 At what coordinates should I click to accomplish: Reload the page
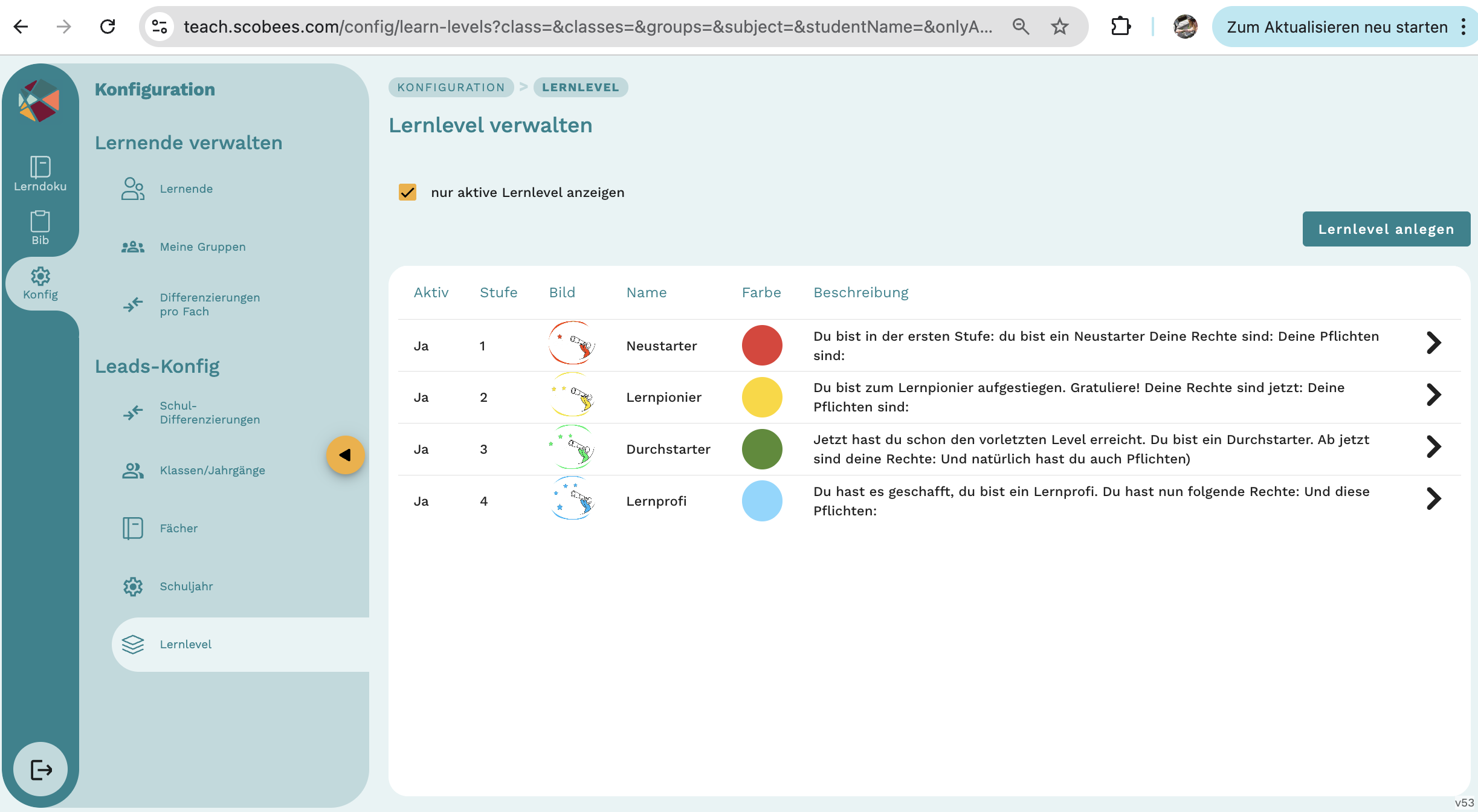click(108, 27)
